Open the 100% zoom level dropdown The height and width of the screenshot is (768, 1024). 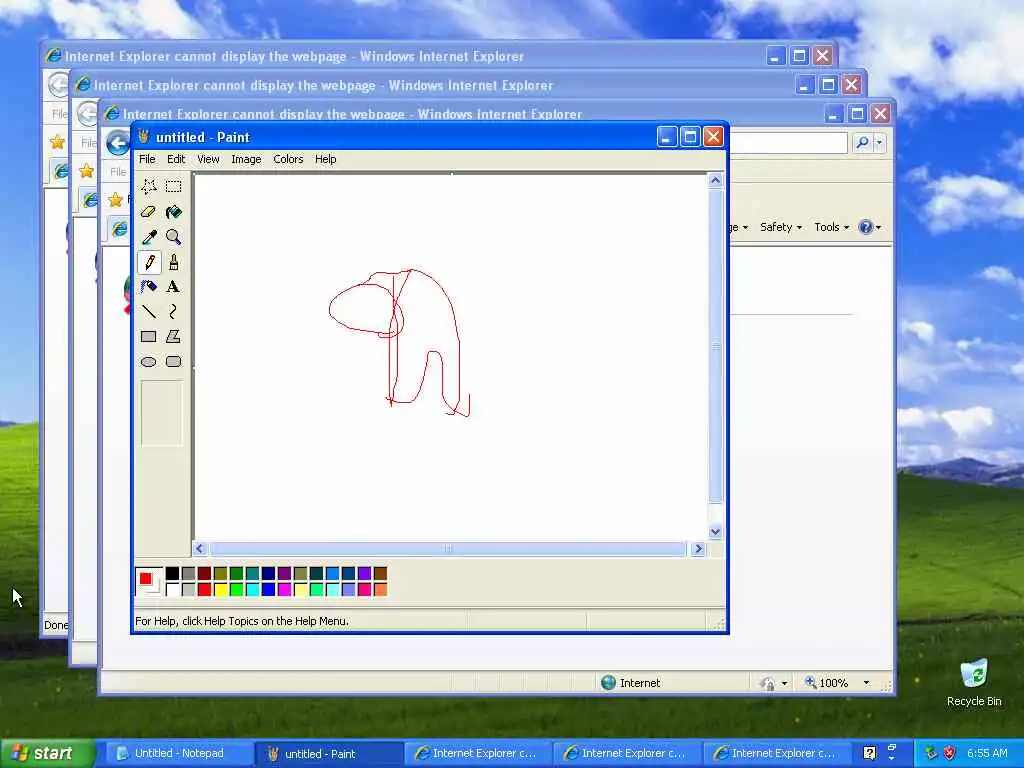866,683
